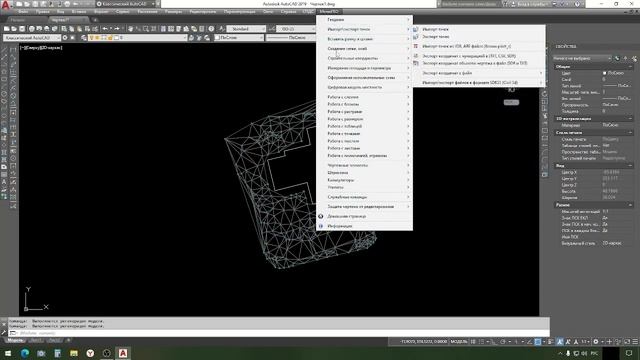Viewport: 640px width, 360px height.
Task: Click the help search field in title bar
Action: (469, 4)
